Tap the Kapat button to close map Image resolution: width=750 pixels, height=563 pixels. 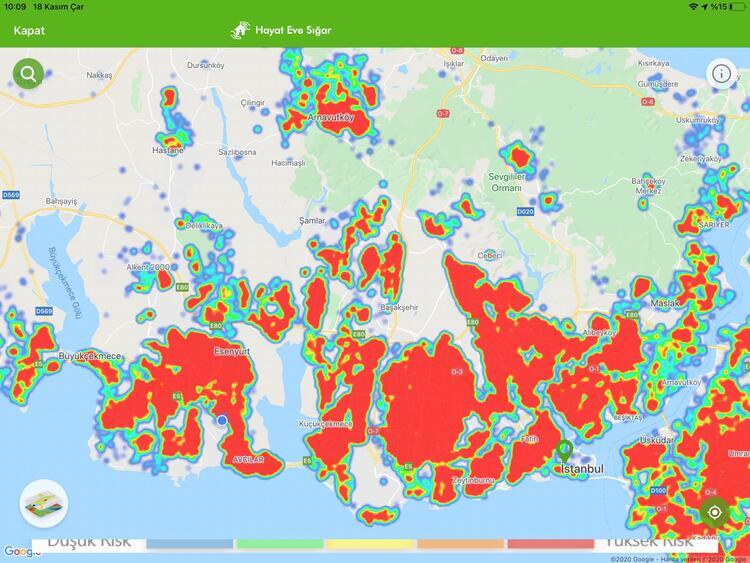pyautogui.click(x=29, y=30)
